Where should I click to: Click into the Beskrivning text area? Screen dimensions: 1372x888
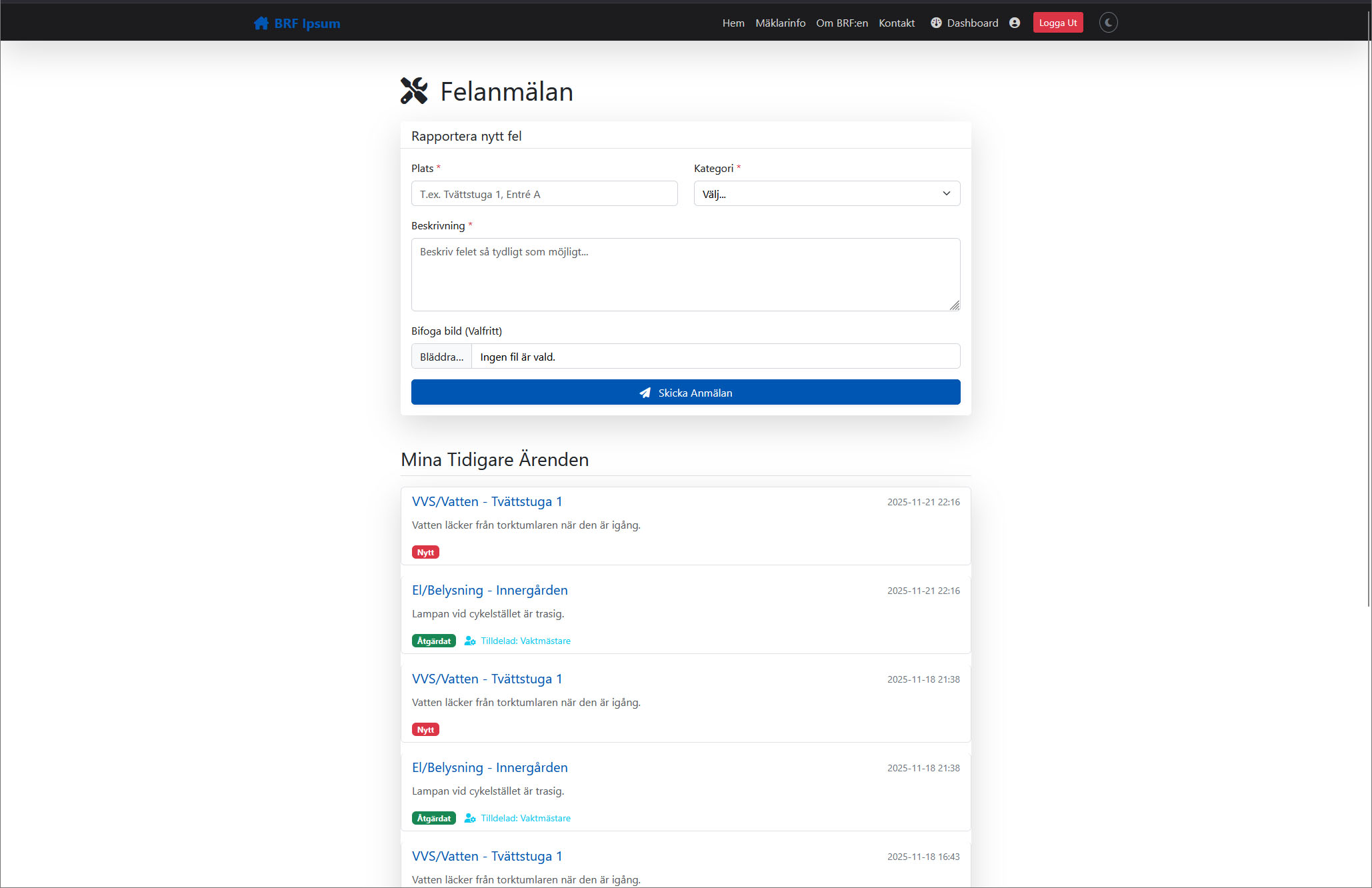point(685,274)
